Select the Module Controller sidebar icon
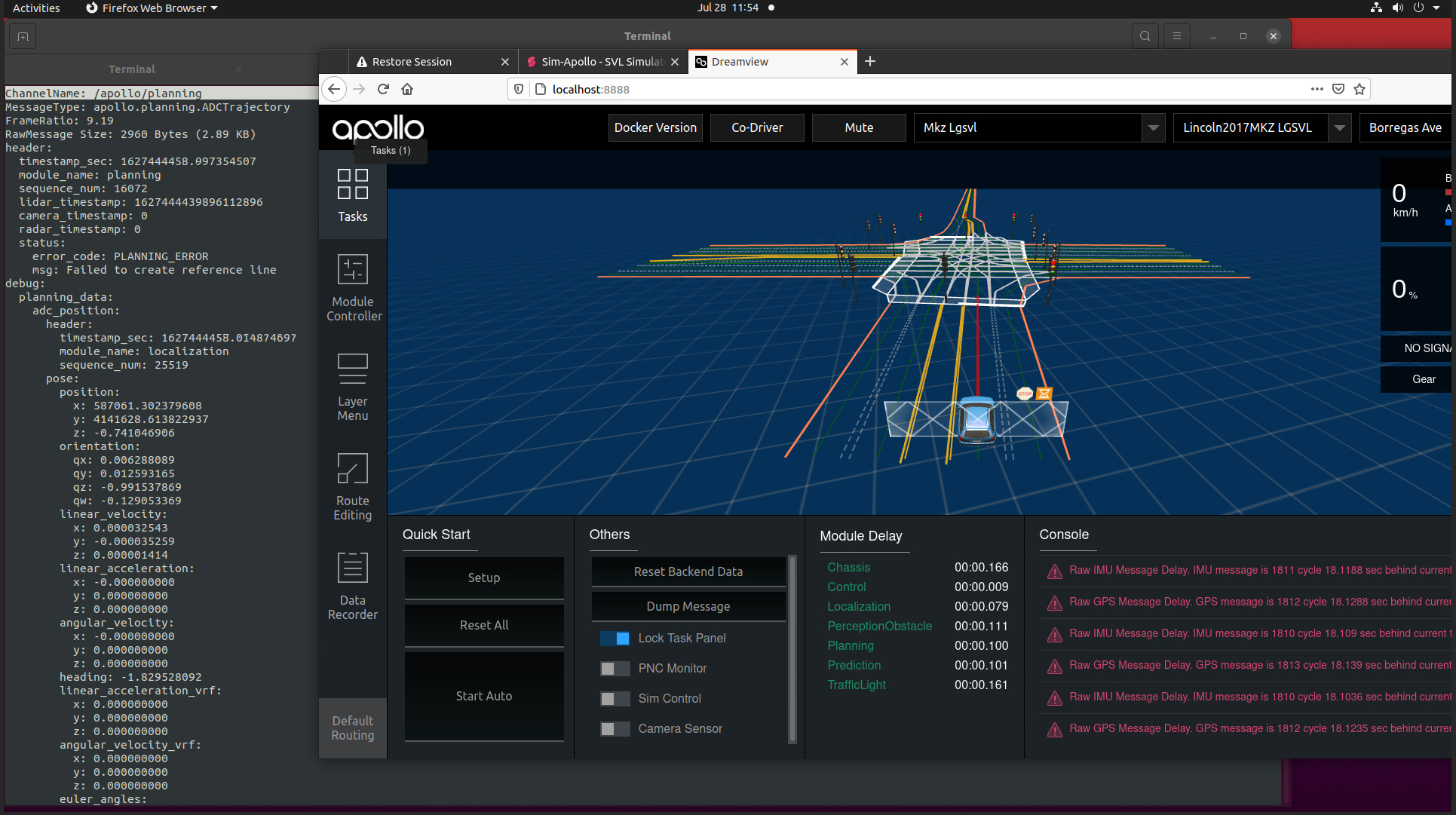The image size is (1456, 815). pyautogui.click(x=352, y=286)
